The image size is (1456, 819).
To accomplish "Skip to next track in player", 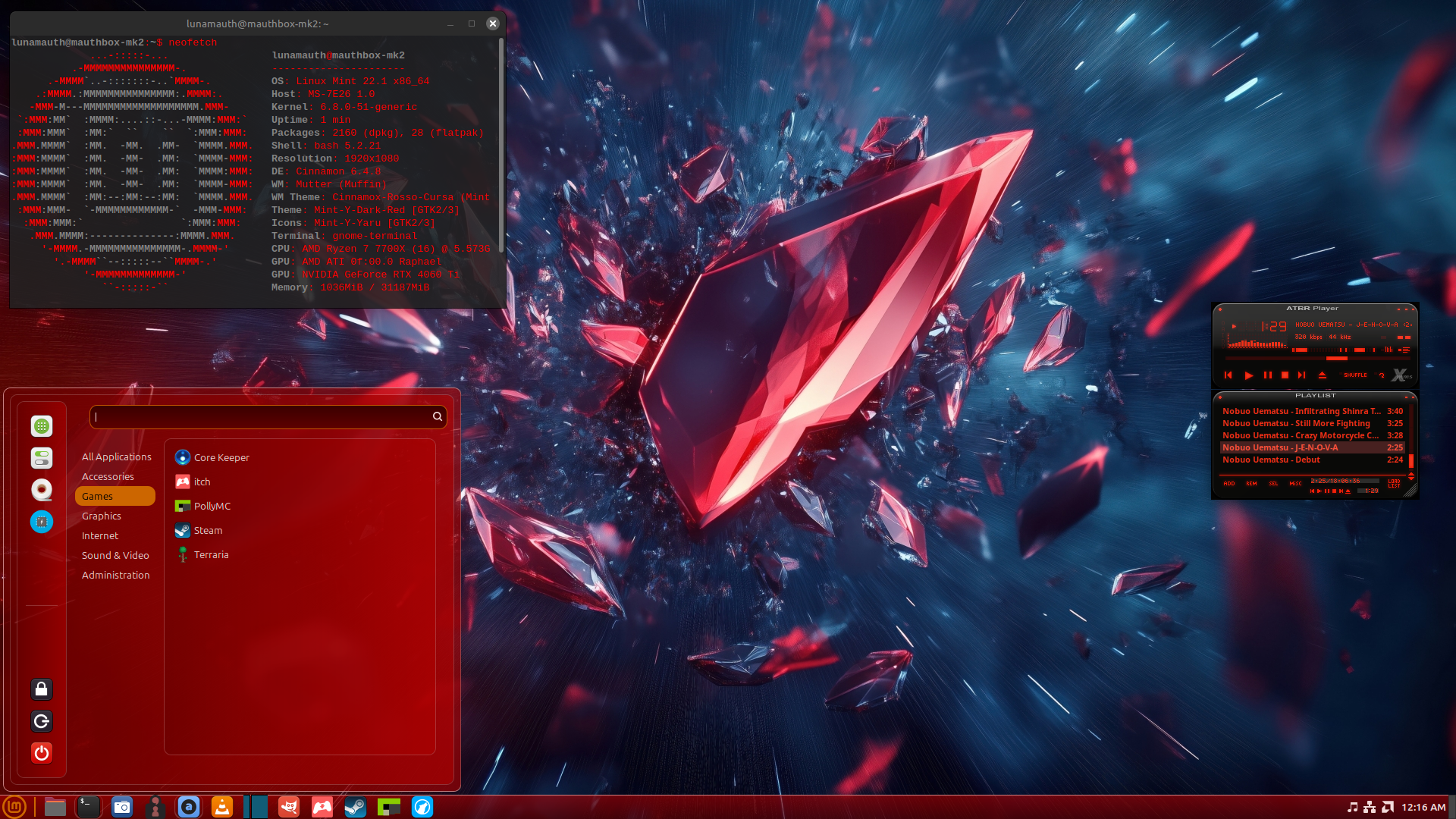I will point(1301,375).
